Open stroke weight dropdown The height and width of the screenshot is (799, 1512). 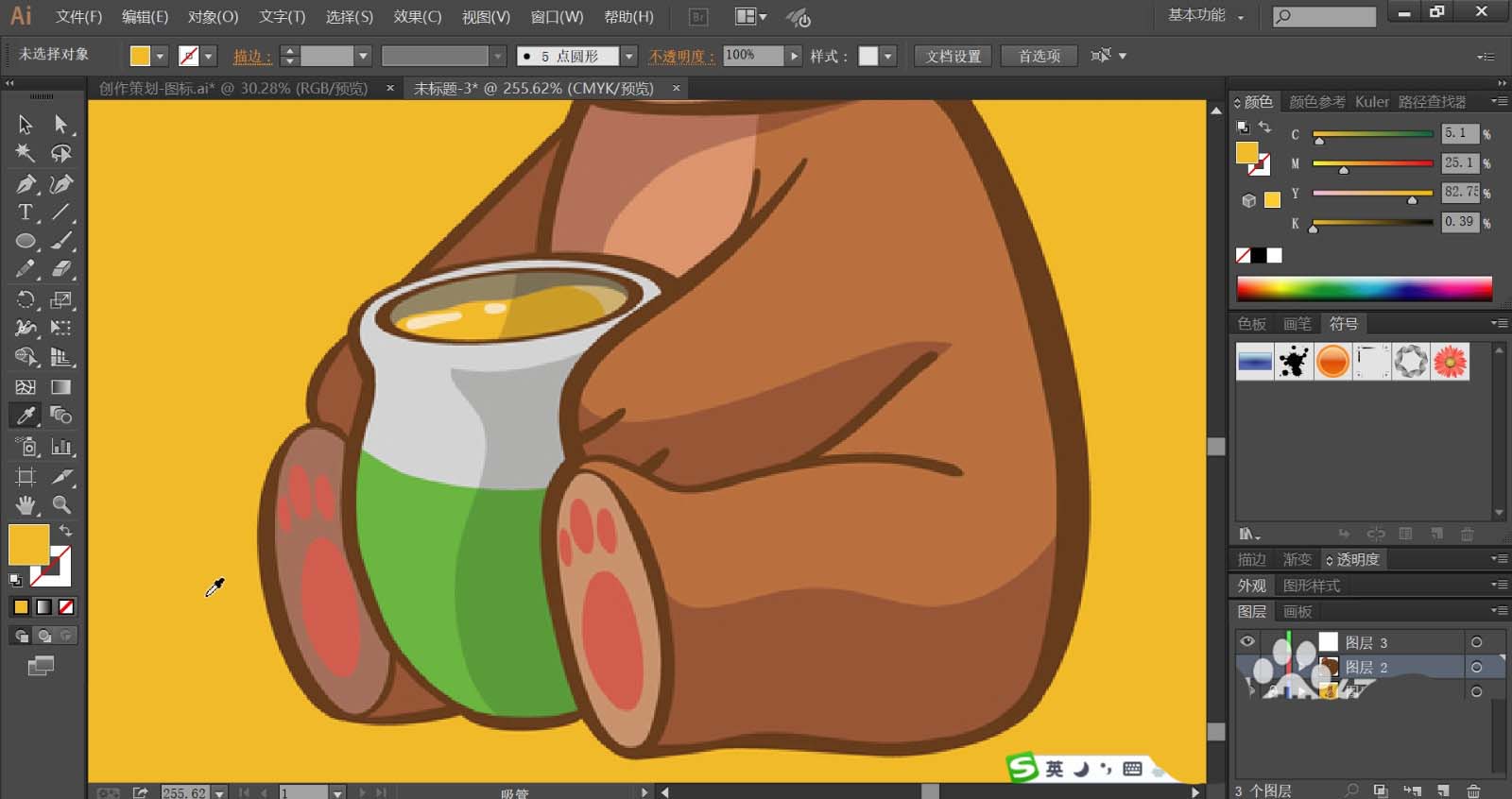(362, 56)
